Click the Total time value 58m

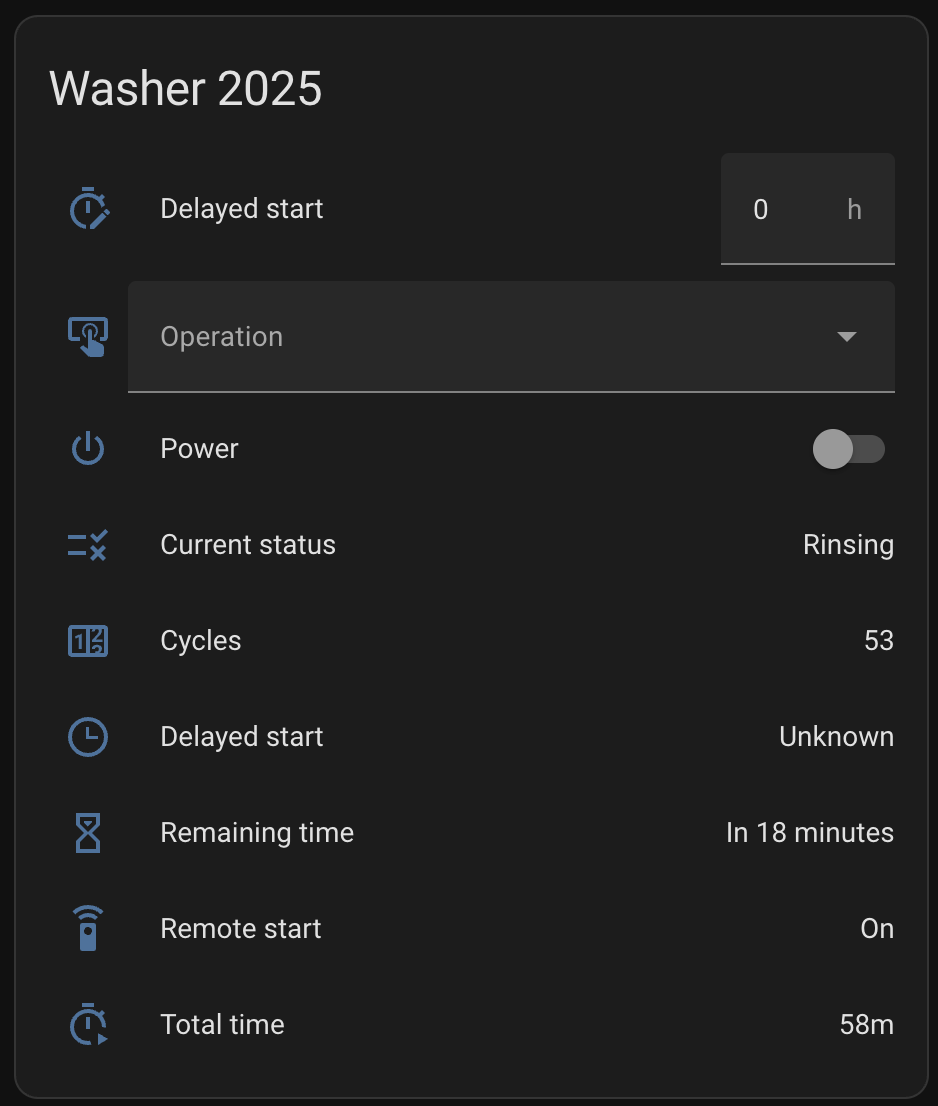866,1025
